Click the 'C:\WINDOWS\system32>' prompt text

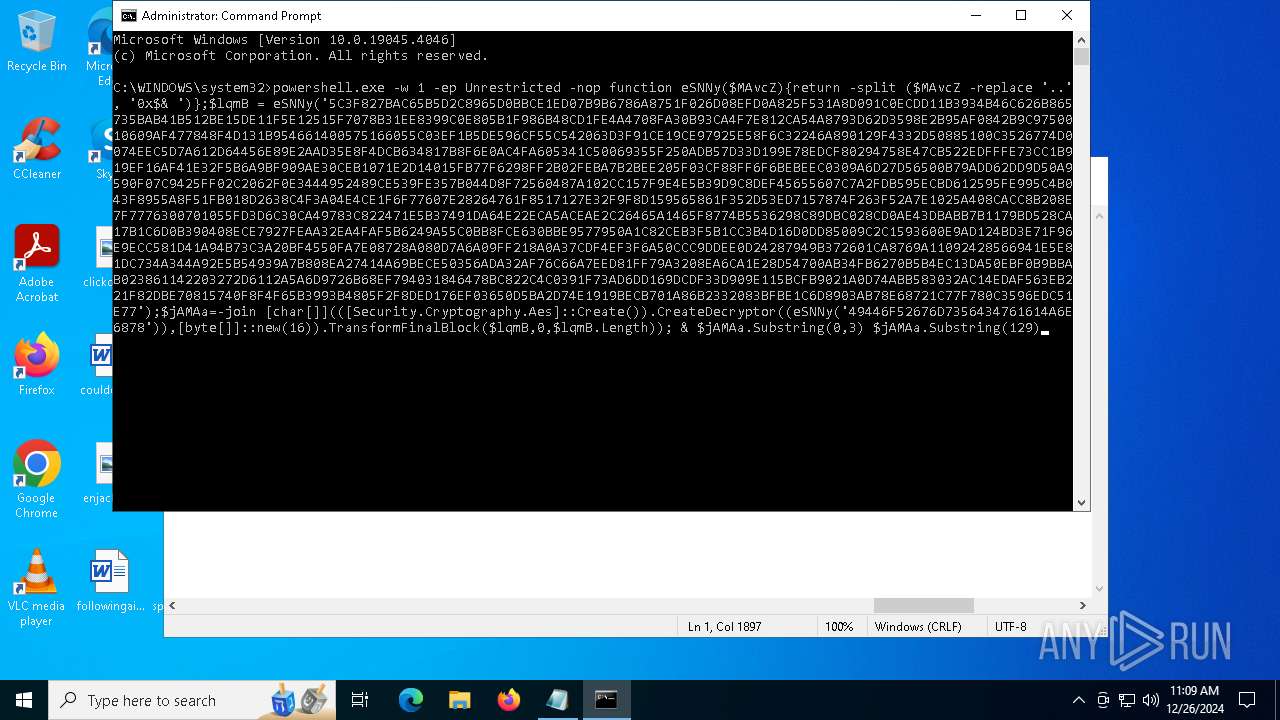(x=192, y=88)
